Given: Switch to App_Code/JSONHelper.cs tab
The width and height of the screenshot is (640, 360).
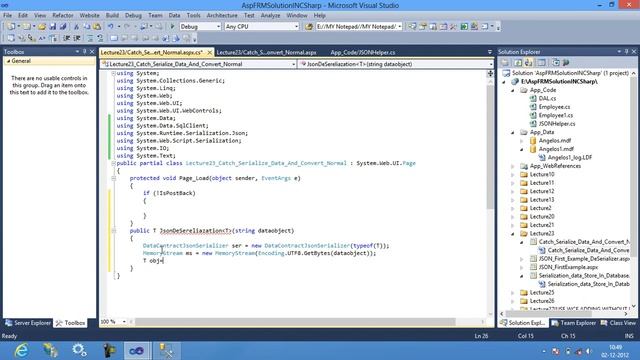Looking at the screenshot, I should pos(362,52).
